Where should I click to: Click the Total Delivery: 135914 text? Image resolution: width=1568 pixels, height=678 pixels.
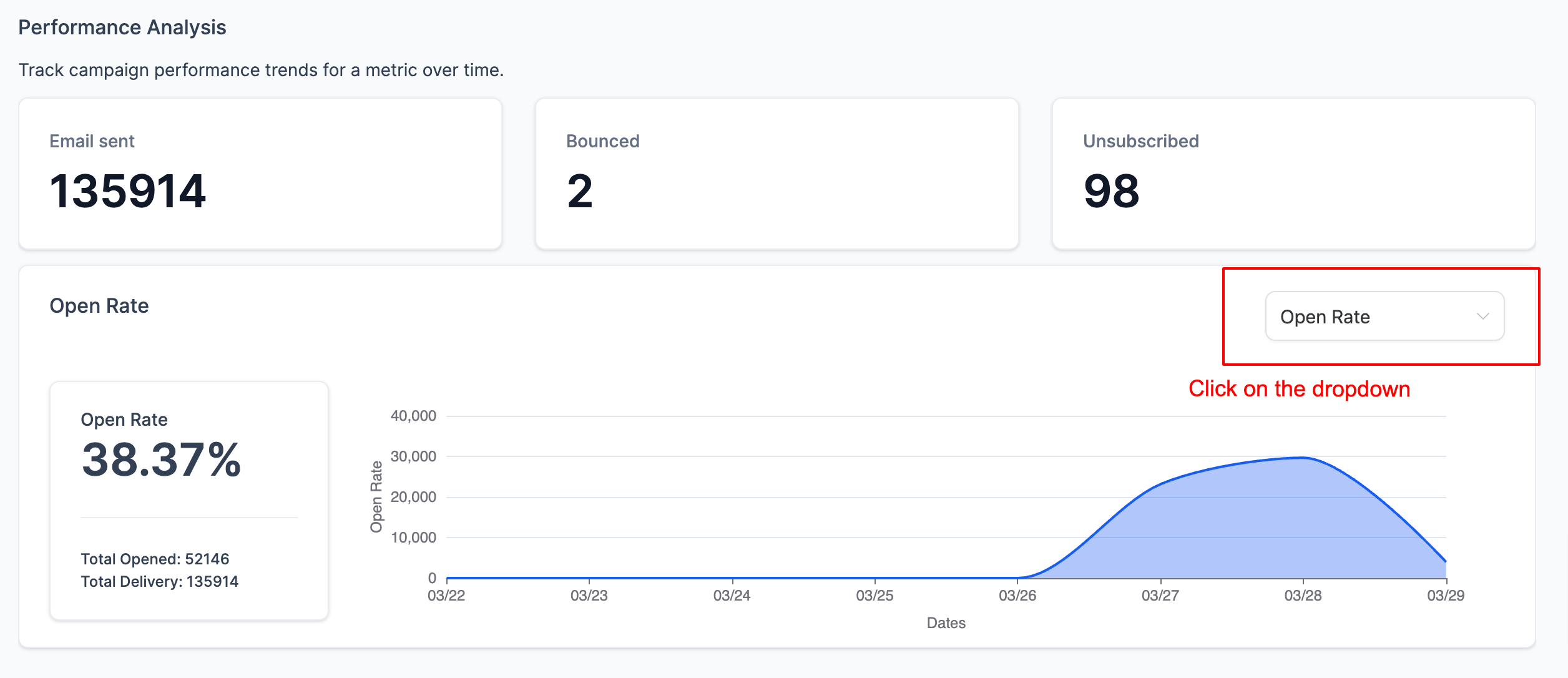pos(160,581)
